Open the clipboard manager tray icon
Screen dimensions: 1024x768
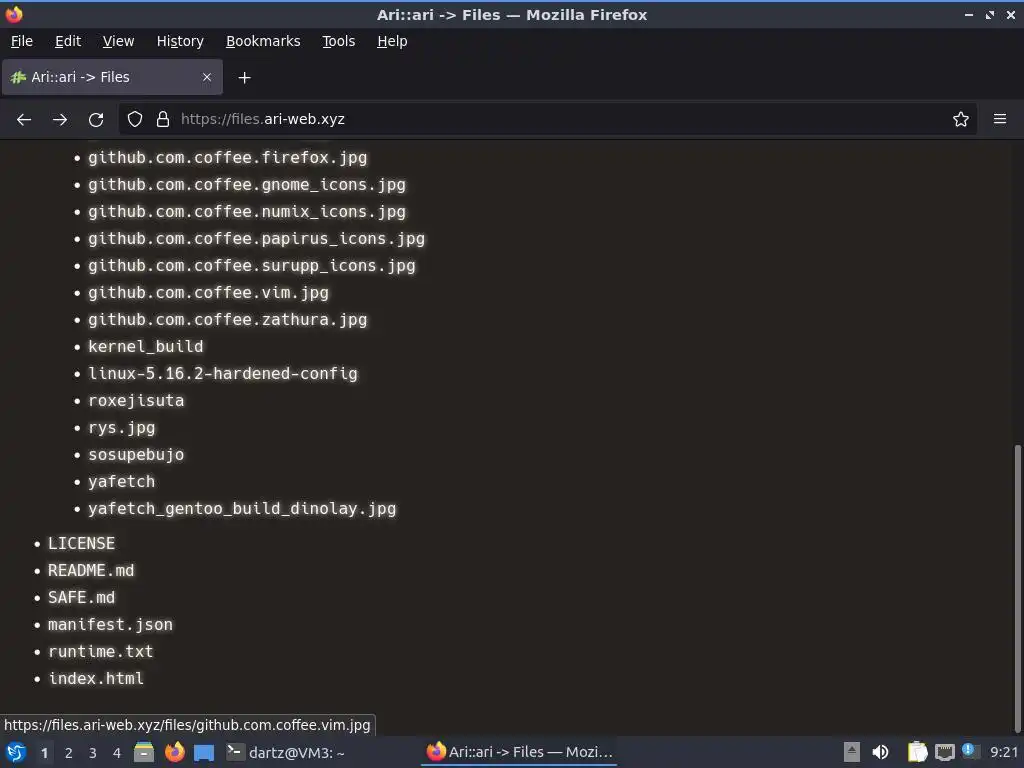click(x=918, y=752)
